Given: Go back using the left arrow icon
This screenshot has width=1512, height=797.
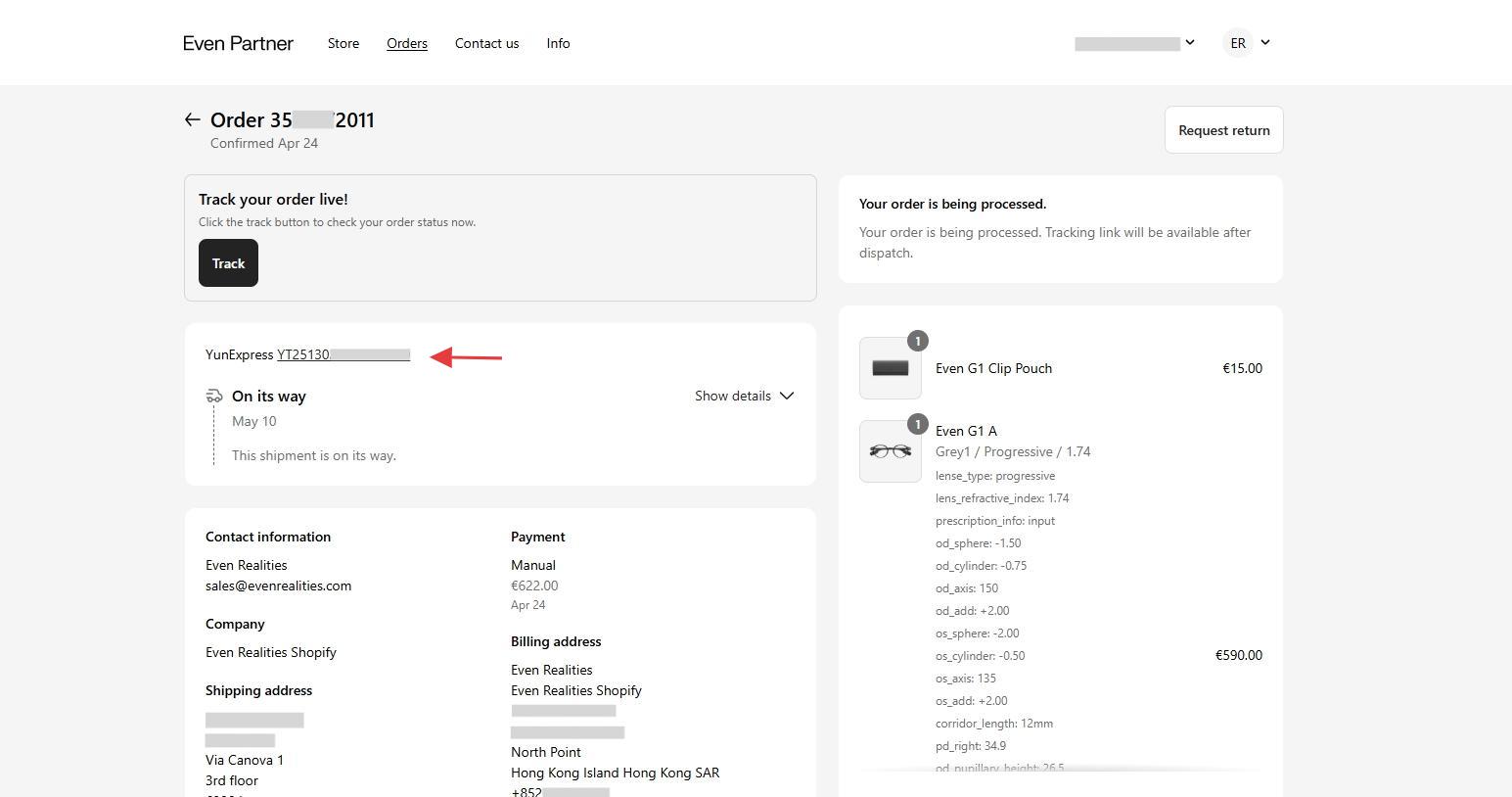Looking at the screenshot, I should (192, 120).
